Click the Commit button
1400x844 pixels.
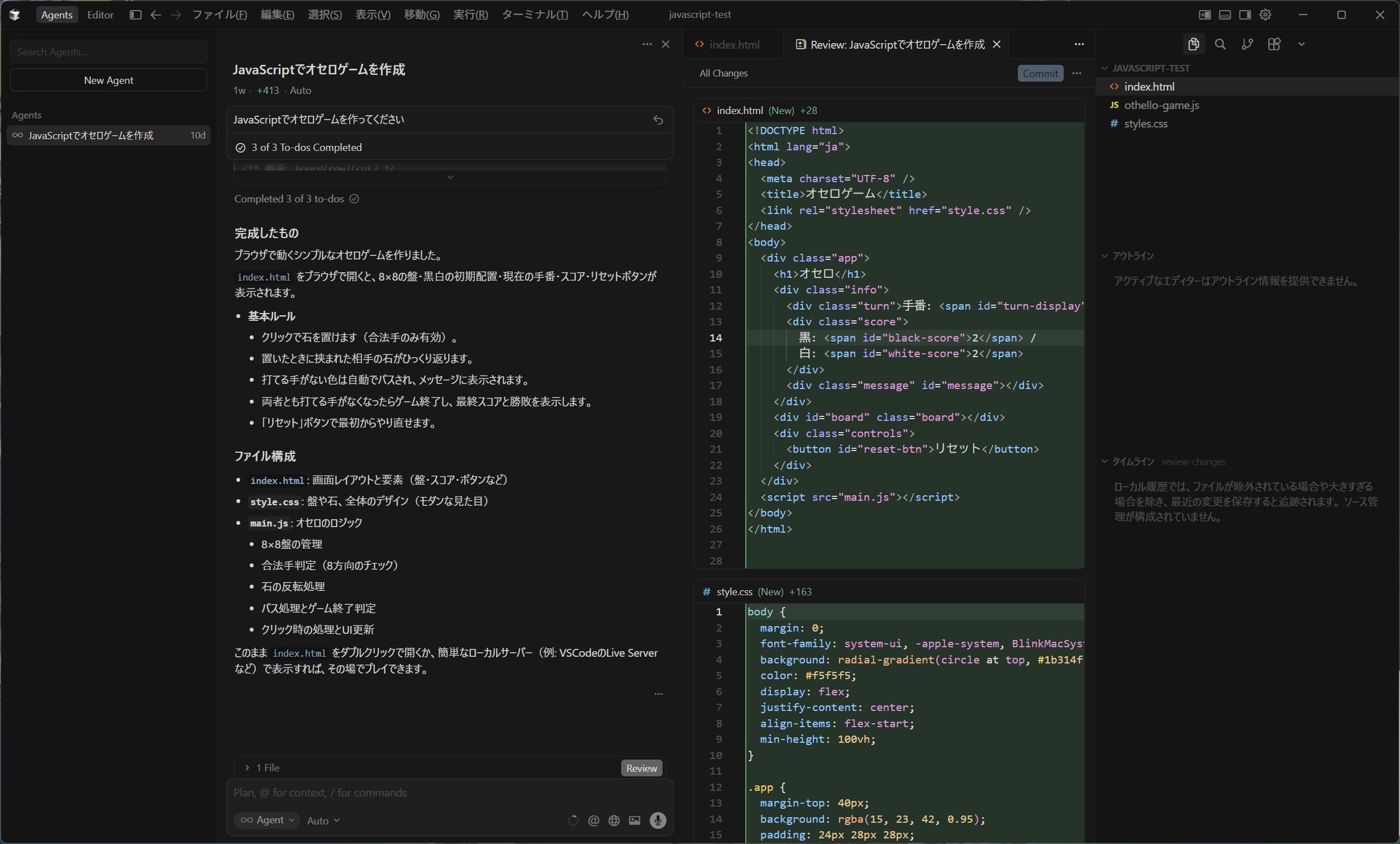pos(1040,73)
